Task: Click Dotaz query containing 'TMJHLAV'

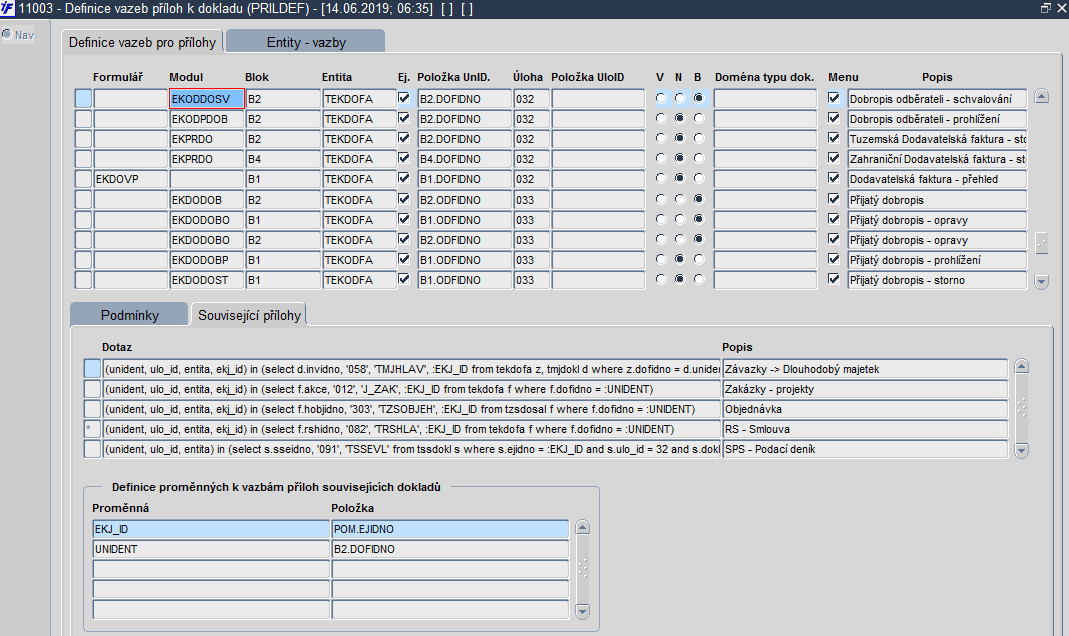Action: pyautogui.click(x=411, y=369)
